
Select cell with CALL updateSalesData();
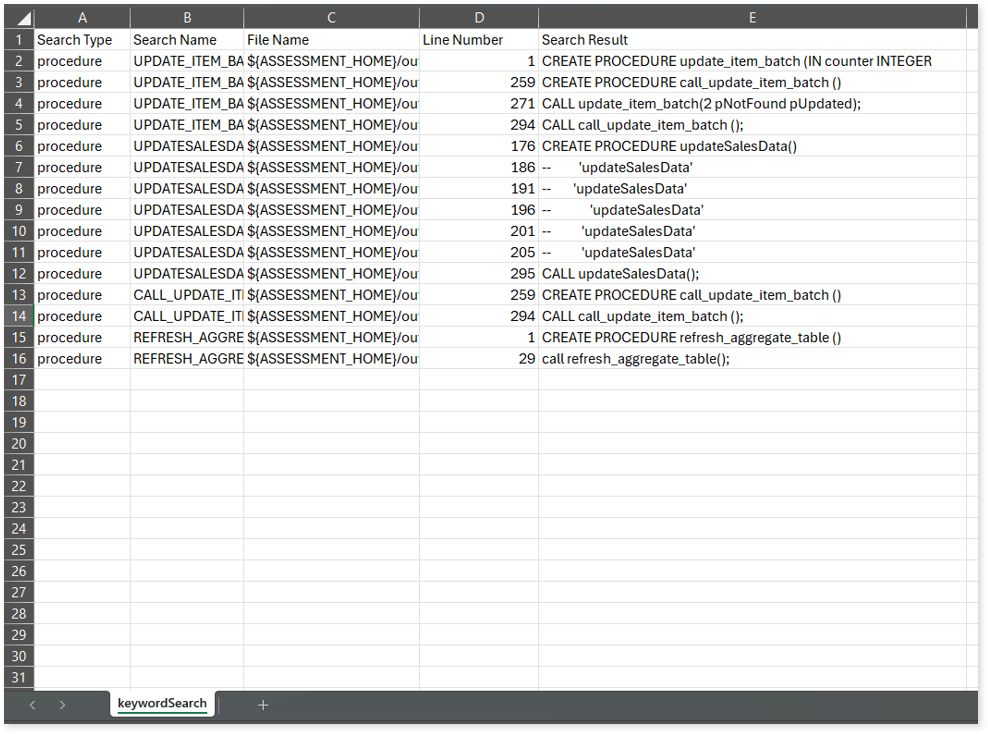click(x=752, y=274)
